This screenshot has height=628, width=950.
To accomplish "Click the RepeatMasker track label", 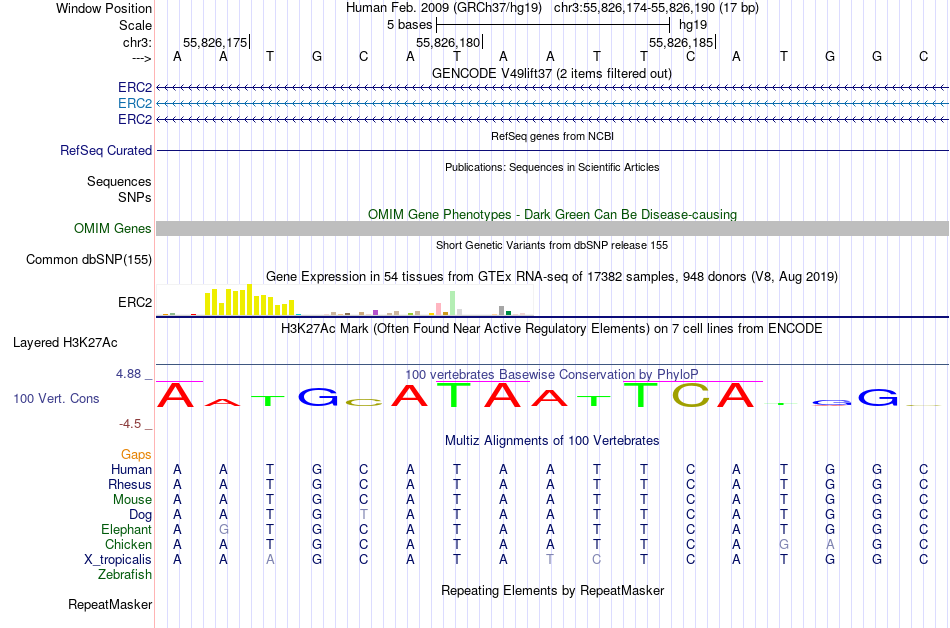I will tap(110, 604).
